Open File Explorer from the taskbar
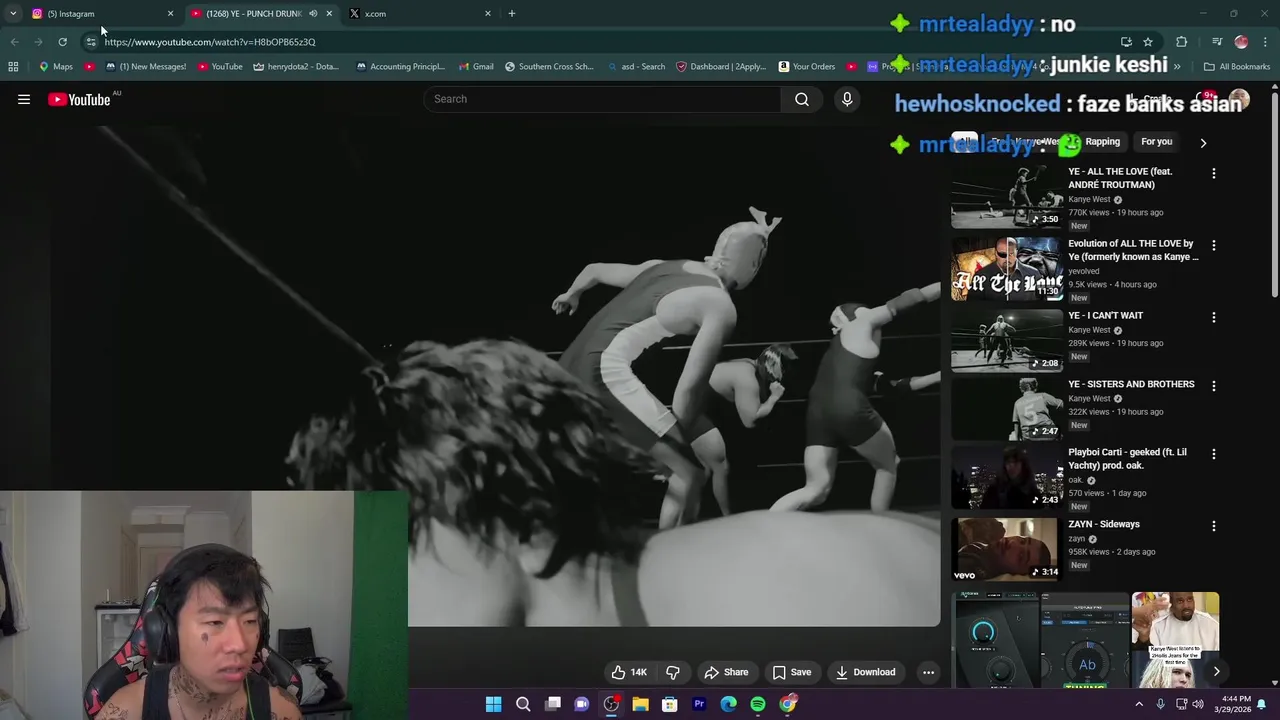 coord(640,704)
